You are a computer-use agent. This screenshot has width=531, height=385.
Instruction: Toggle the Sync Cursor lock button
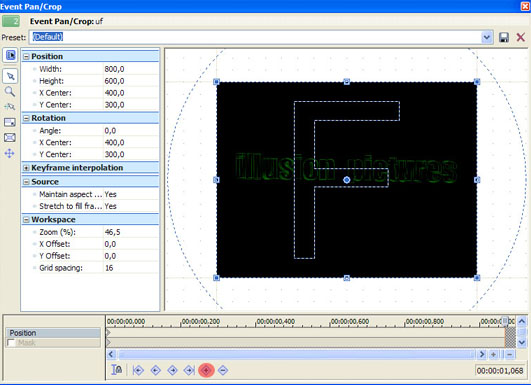point(117,370)
